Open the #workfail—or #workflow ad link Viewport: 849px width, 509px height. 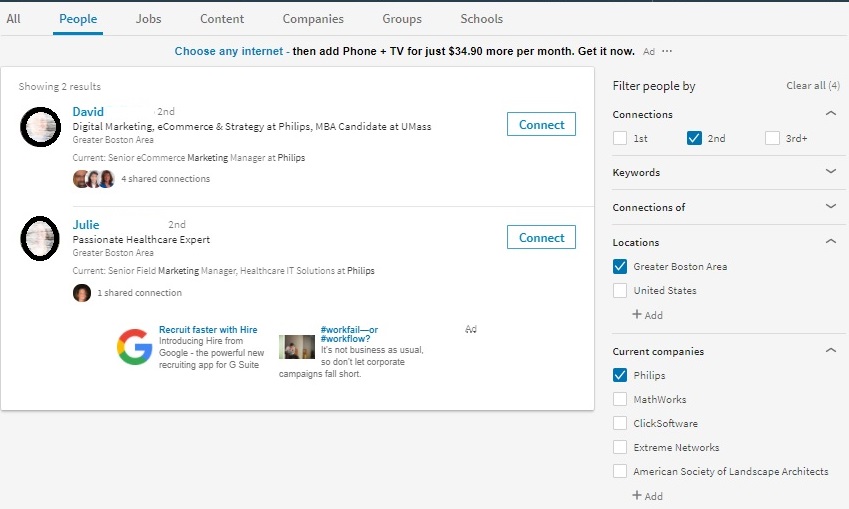tap(349, 334)
